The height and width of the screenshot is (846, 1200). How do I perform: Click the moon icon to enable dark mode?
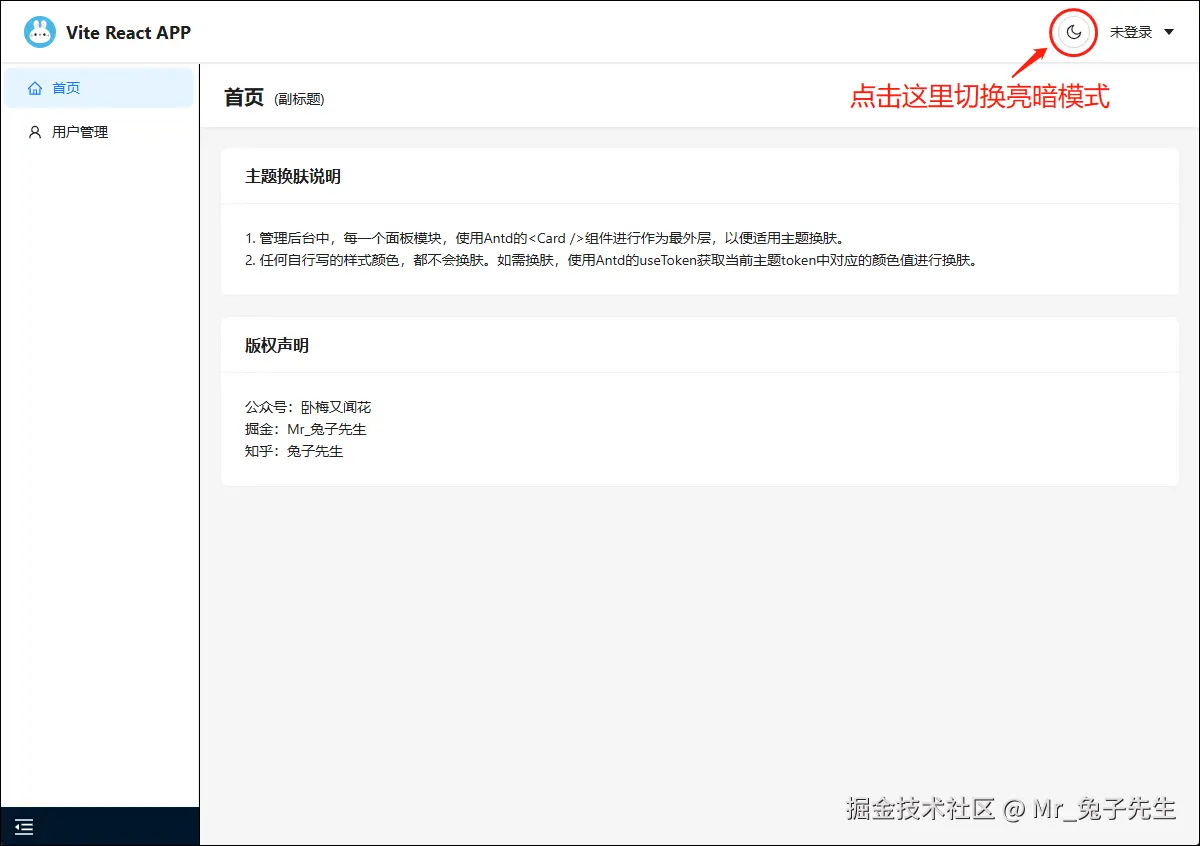tap(1073, 32)
